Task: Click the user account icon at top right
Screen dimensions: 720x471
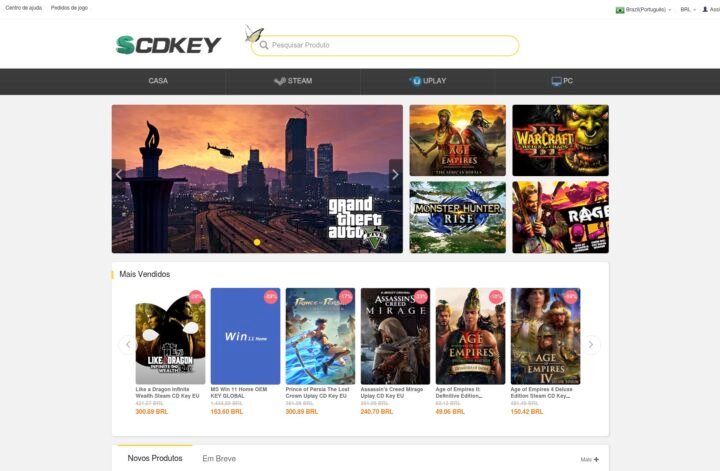Action: pos(705,9)
